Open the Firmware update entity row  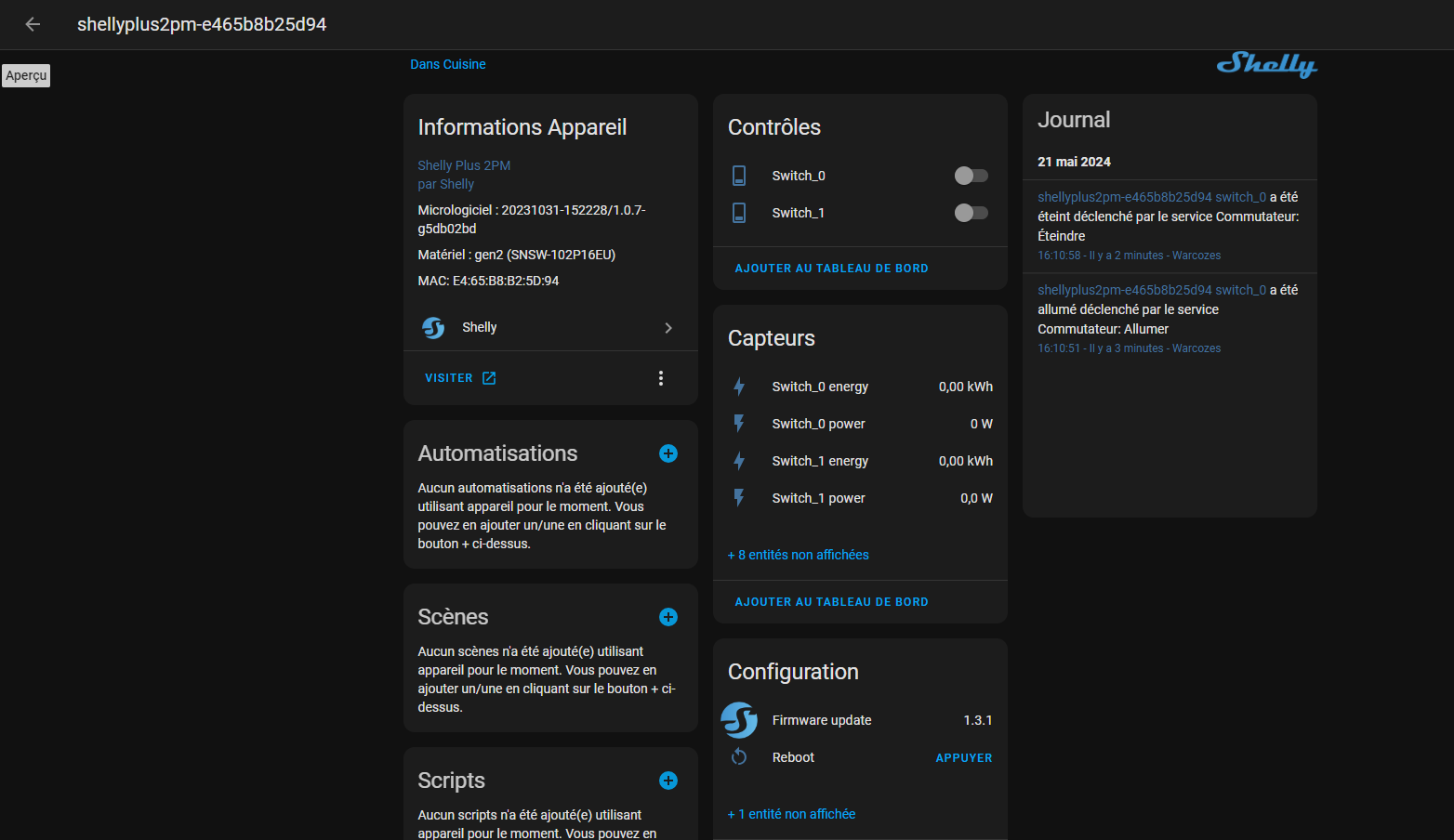[x=860, y=720]
